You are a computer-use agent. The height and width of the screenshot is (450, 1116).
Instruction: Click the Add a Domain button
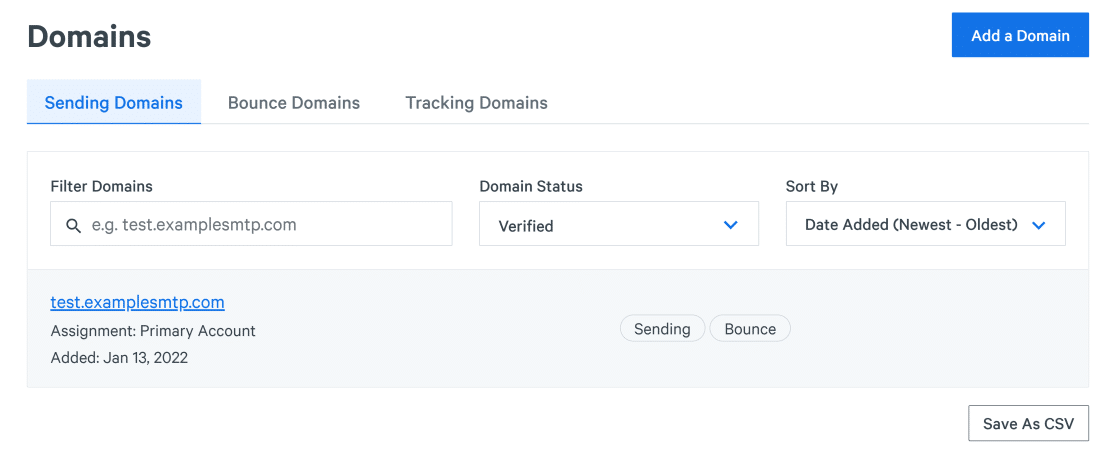point(1020,35)
